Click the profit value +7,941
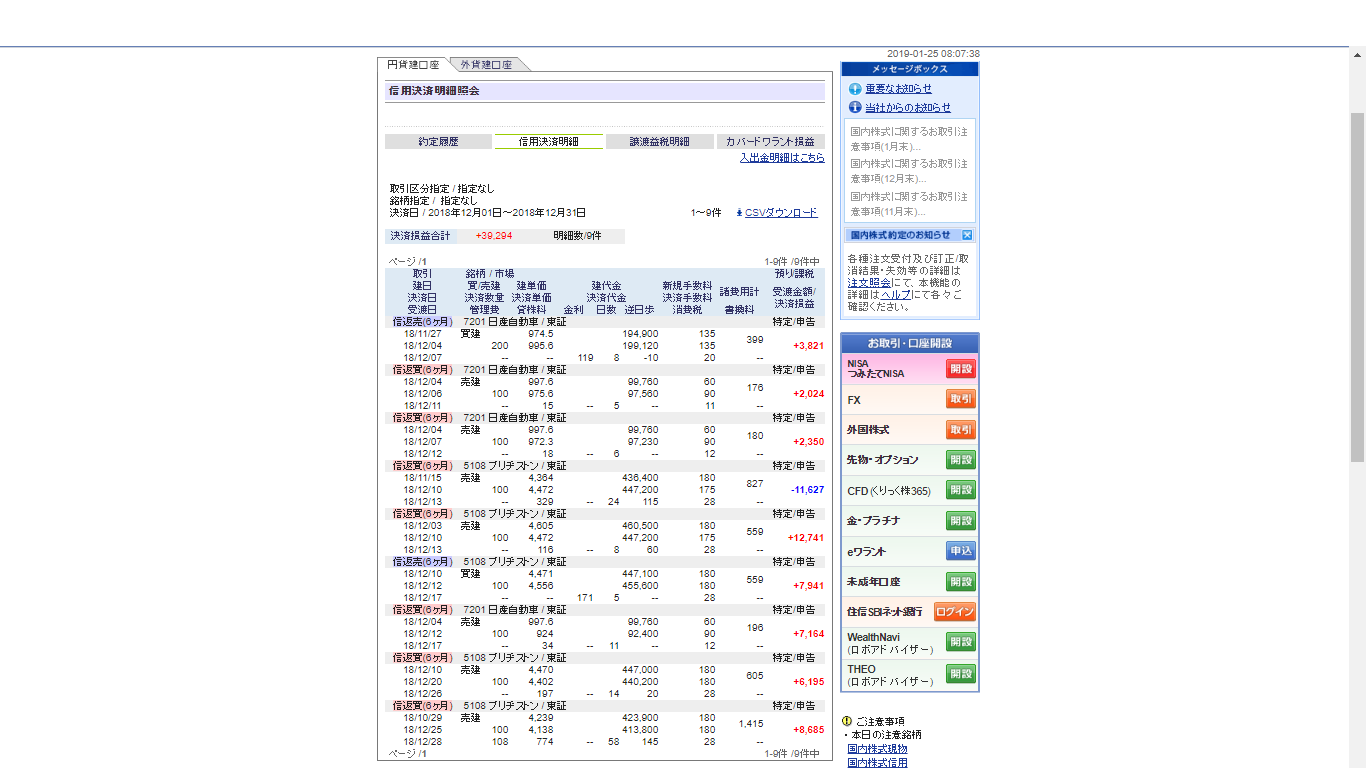 pos(808,586)
